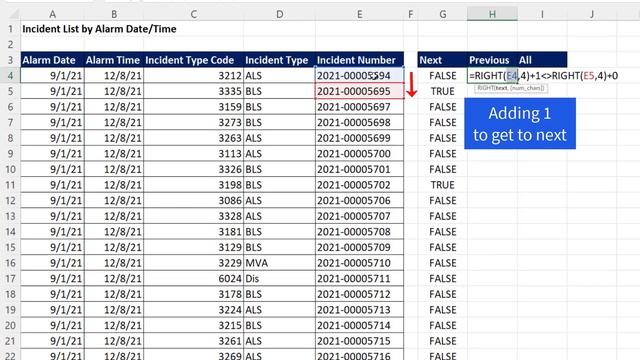
Task: Select column D header
Action: 279,14
